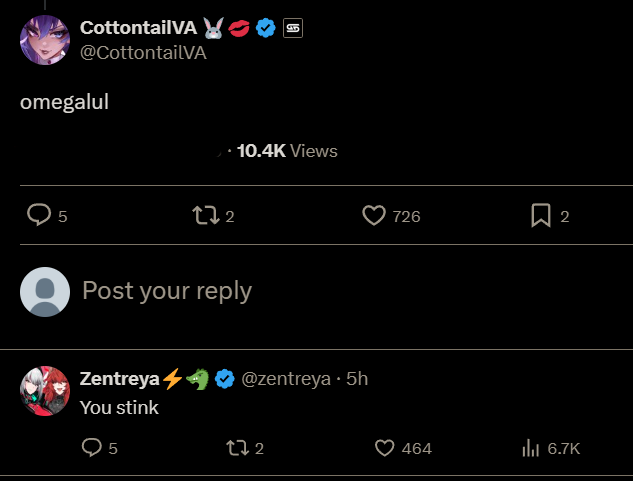
Task: Click CottontailVA's verified checkmark badge
Action: tap(265, 28)
